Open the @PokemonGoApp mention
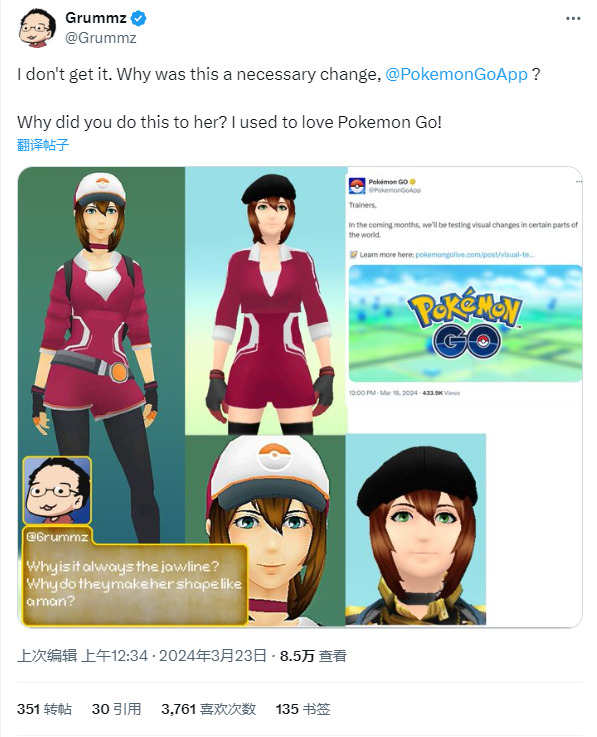 point(456,74)
